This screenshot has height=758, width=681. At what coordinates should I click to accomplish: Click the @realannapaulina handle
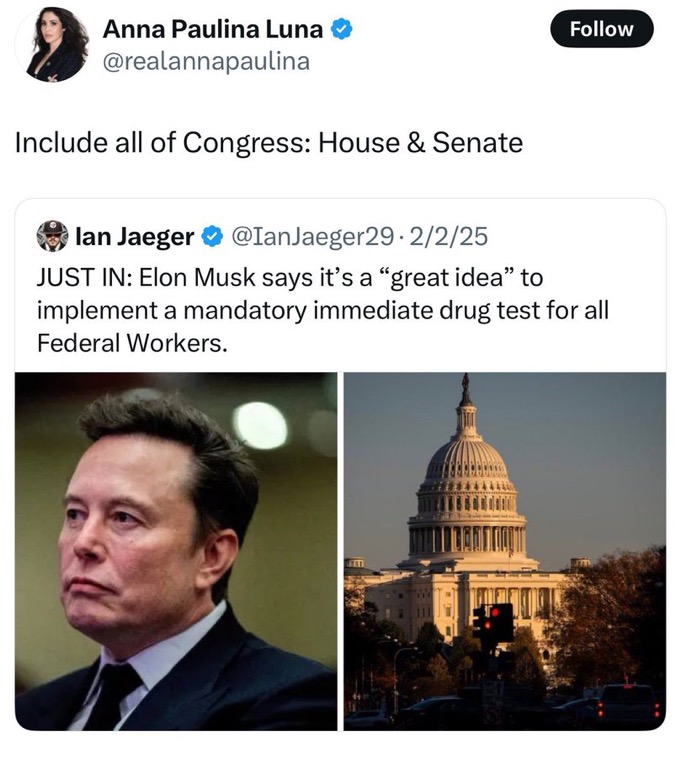click(x=206, y=62)
